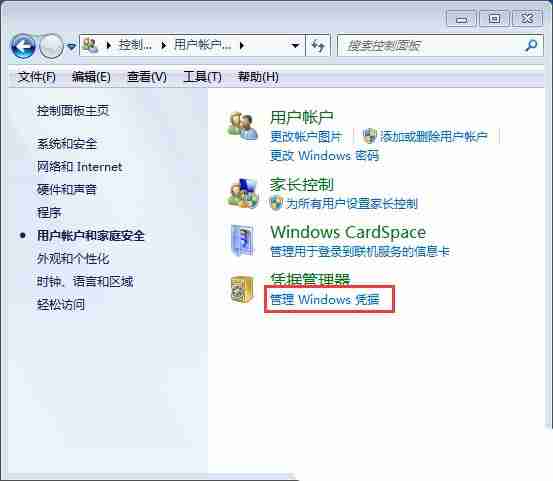Click 更改 Windows 密码 link
Viewport: 553px width, 481px height.
[x=324, y=156]
